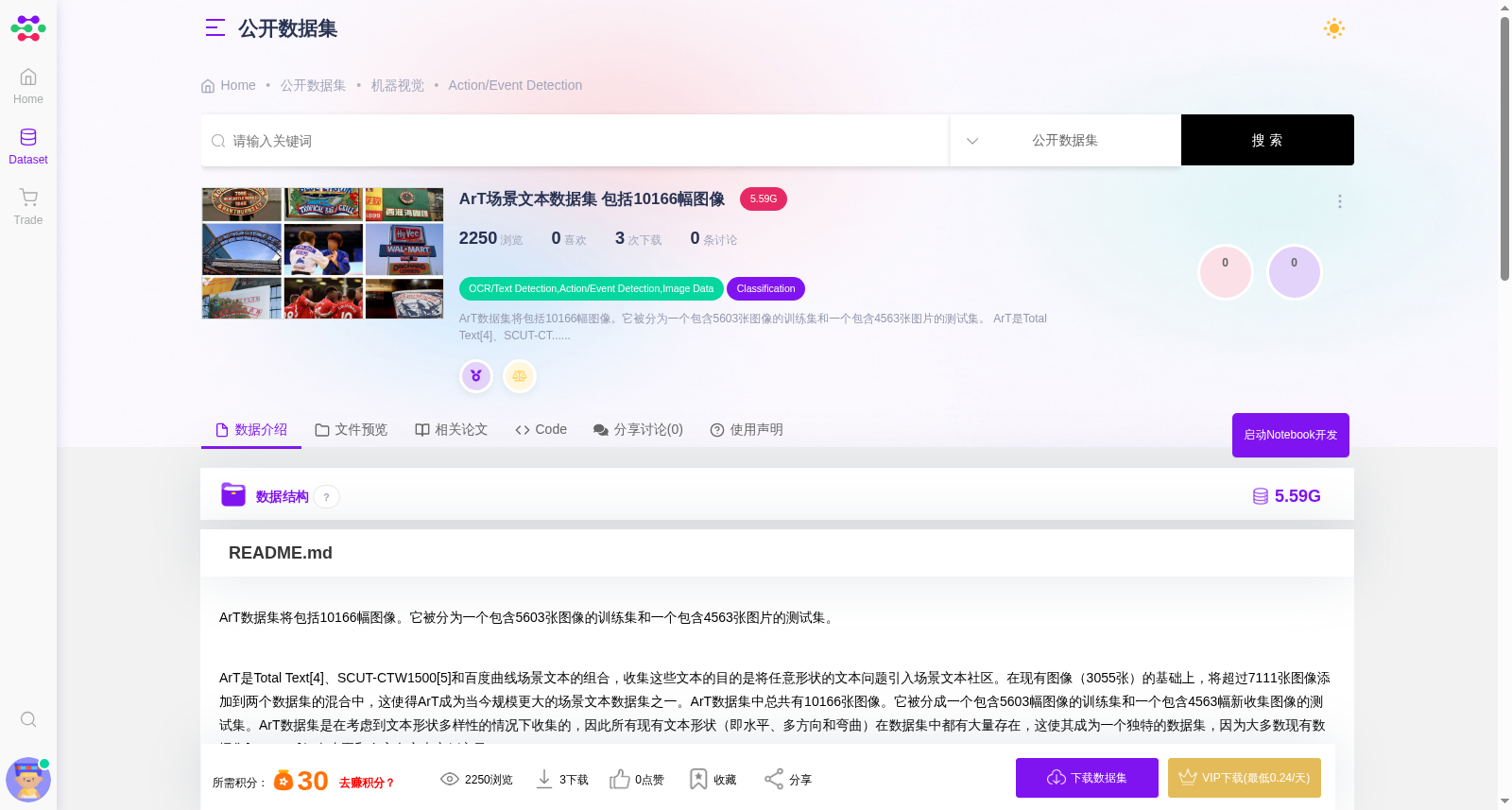Switch to the 相关论文 tab
The width and height of the screenshot is (1512, 810).
(x=452, y=430)
